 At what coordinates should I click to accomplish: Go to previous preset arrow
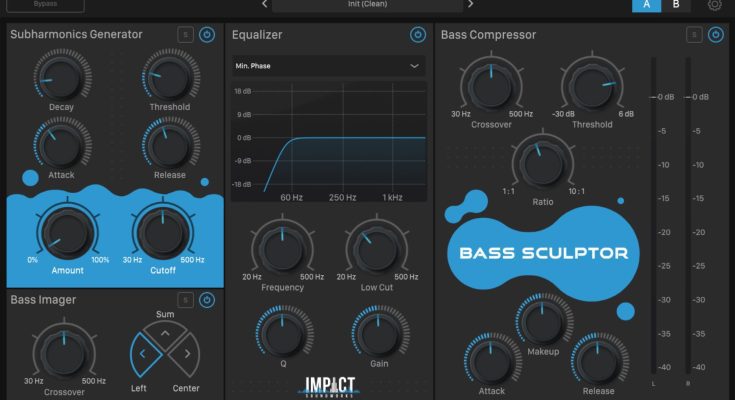(x=264, y=4)
